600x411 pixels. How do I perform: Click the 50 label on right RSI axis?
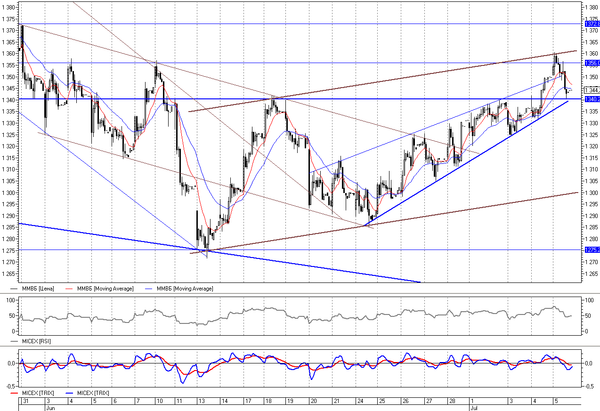[x=589, y=316]
